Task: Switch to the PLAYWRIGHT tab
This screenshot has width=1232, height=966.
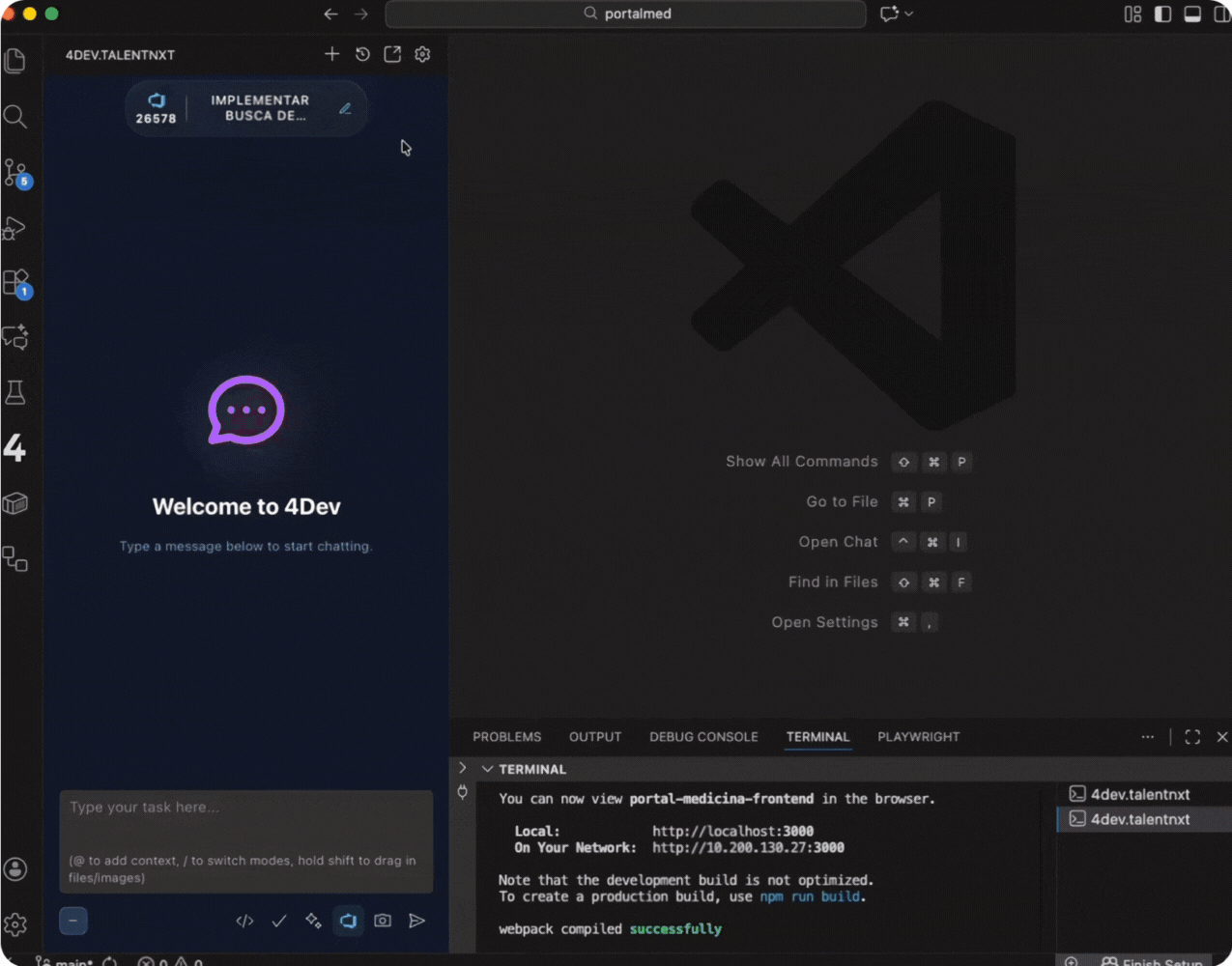Action: click(x=918, y=736)
